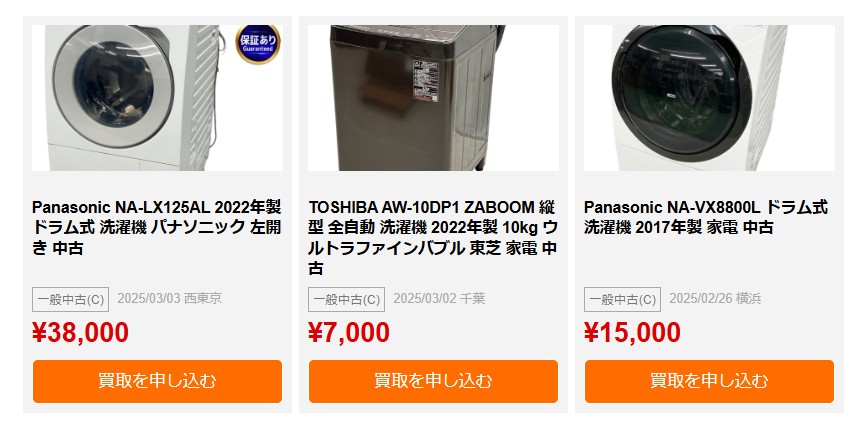
Task: View the Panasonic NA-VX8800L product image
Action: (x=709, y=98)
